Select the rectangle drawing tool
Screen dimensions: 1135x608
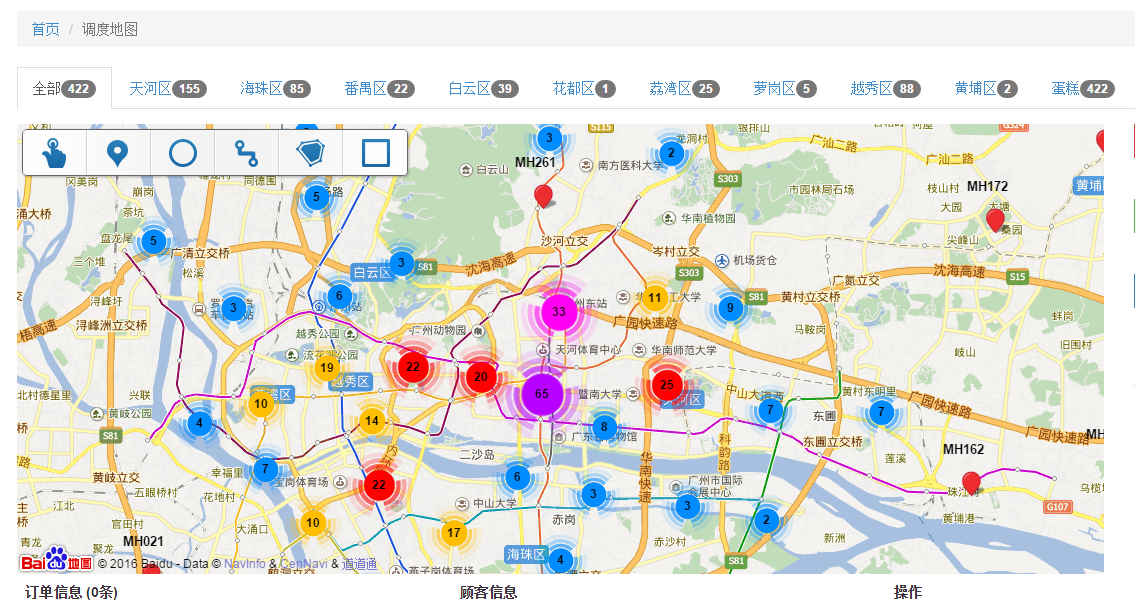[x=375, y=153]
